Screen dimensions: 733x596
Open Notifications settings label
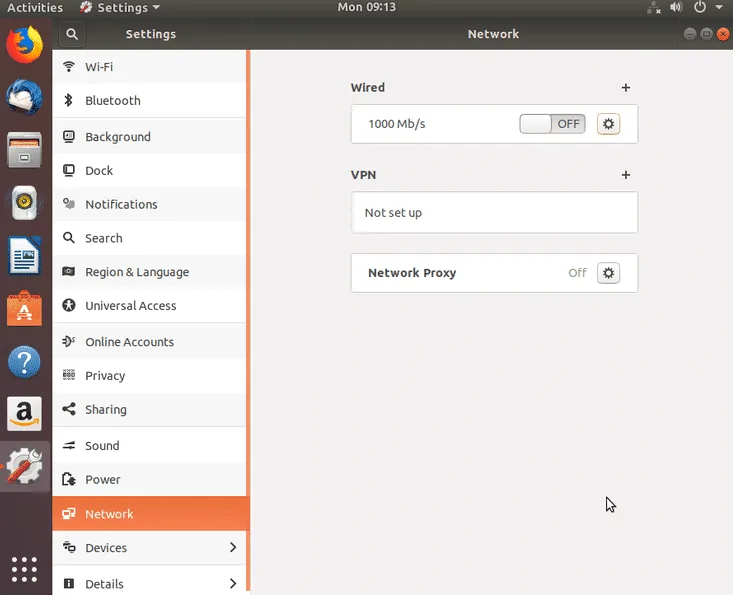pyautogui.click(x=121, y=204)
